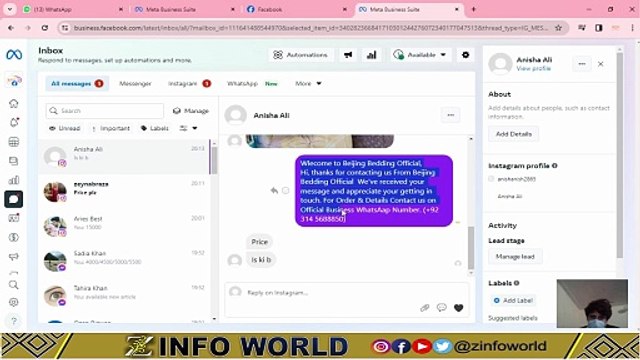The height and width of the screenshot is (360, 640).
Task: Open Inbox settings gear icon
Action: click(x=465, y=55)
